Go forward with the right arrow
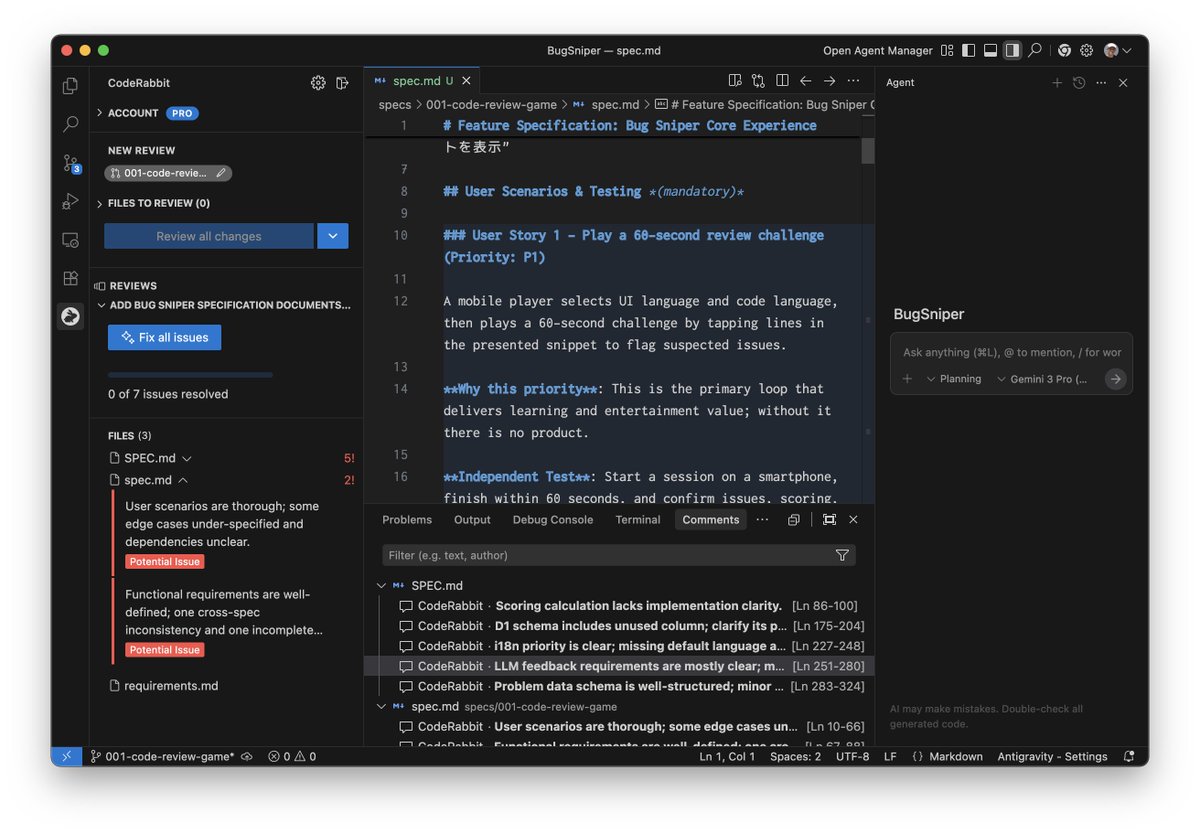Screen dimensions: 1200x834 tap(829, 81)
